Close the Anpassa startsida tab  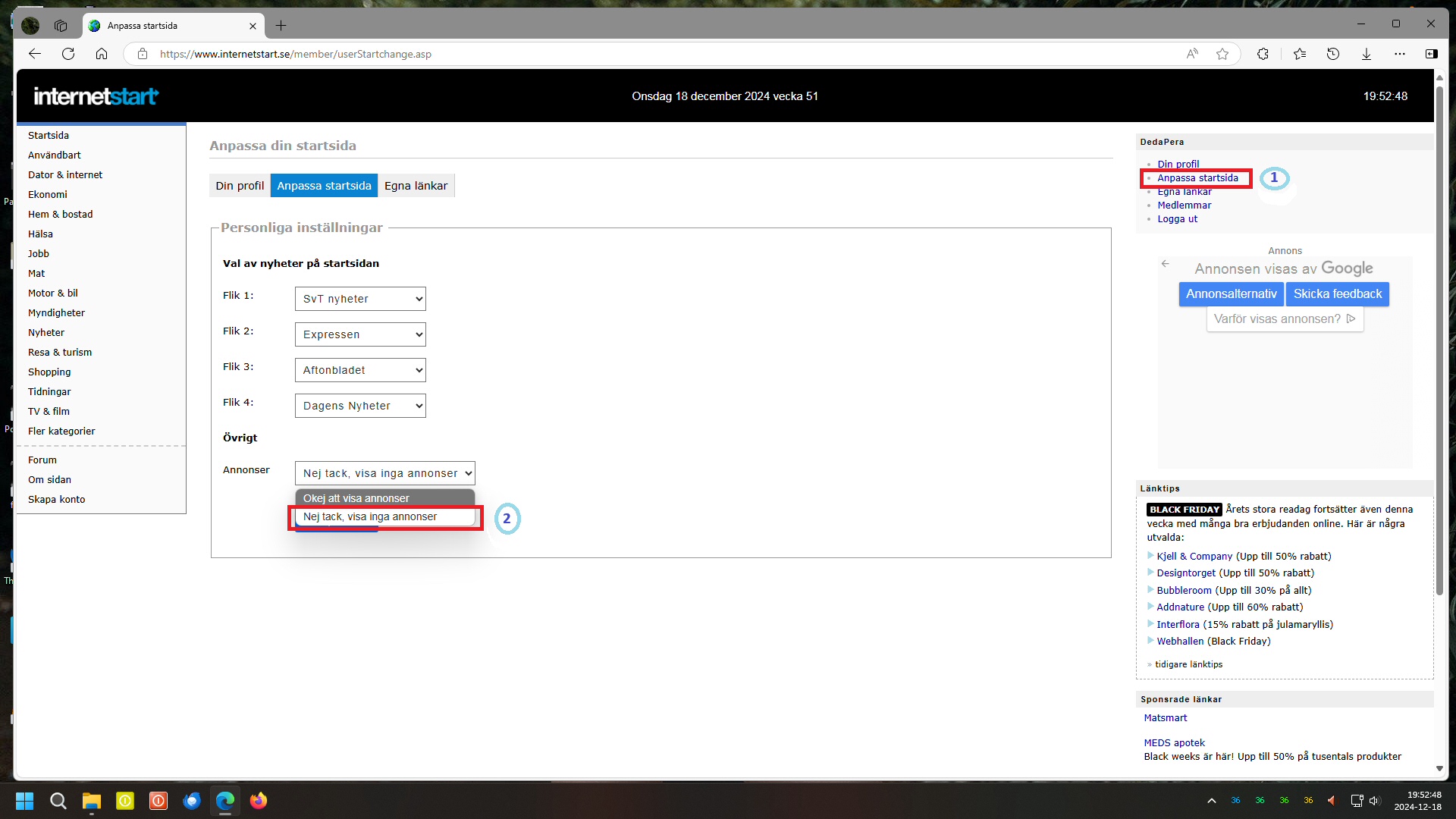tap(253, 26)
